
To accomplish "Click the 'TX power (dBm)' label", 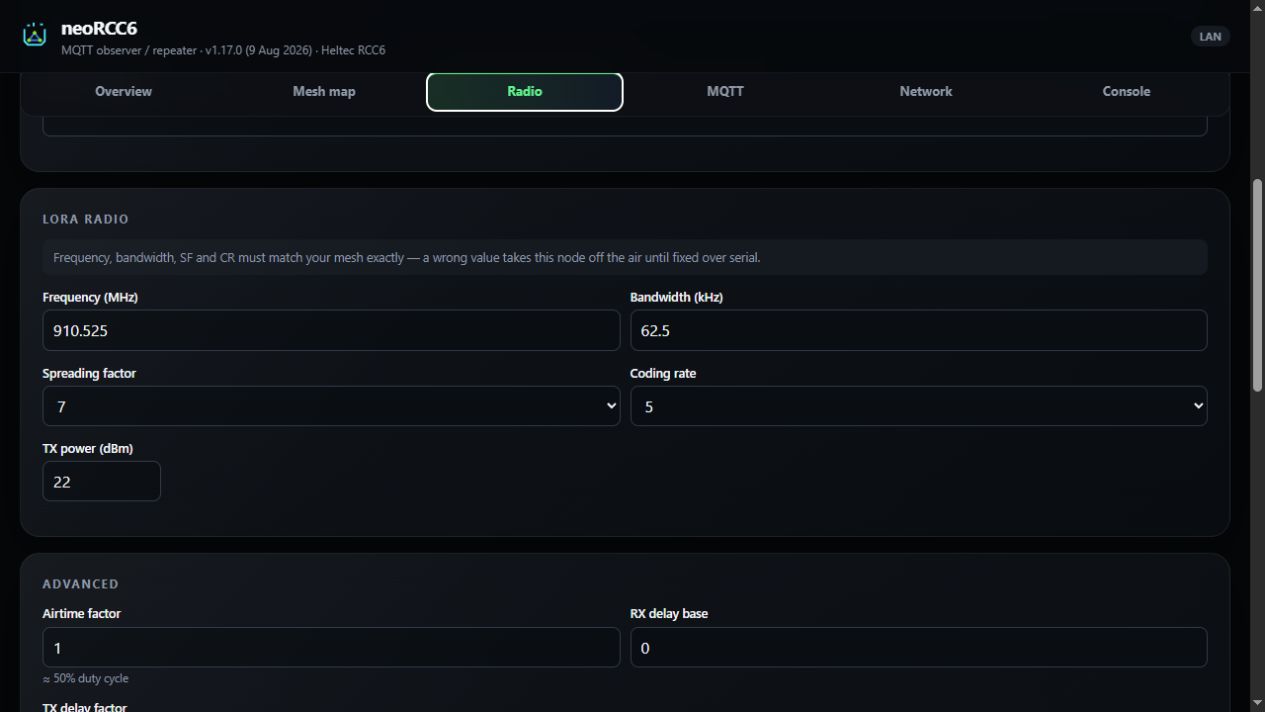I will point(87,448).
